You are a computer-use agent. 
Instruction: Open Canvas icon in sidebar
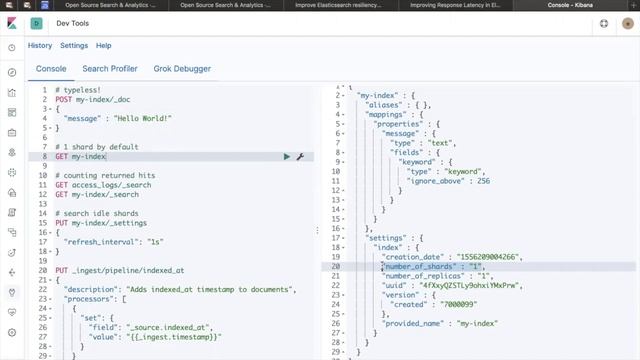pos(12,133)
